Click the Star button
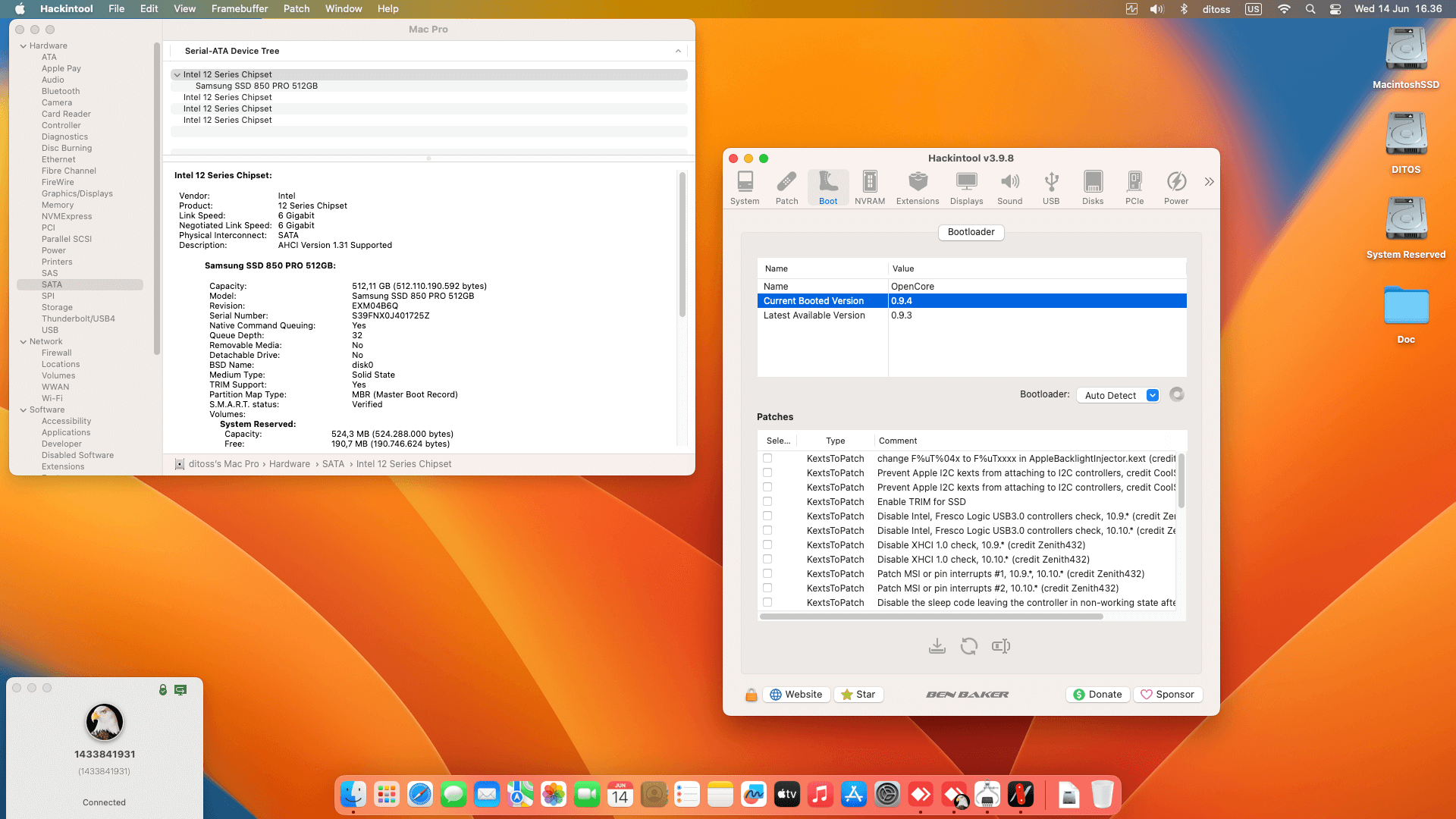This screenshot has height=819, width=1456. tap(858, 695)
